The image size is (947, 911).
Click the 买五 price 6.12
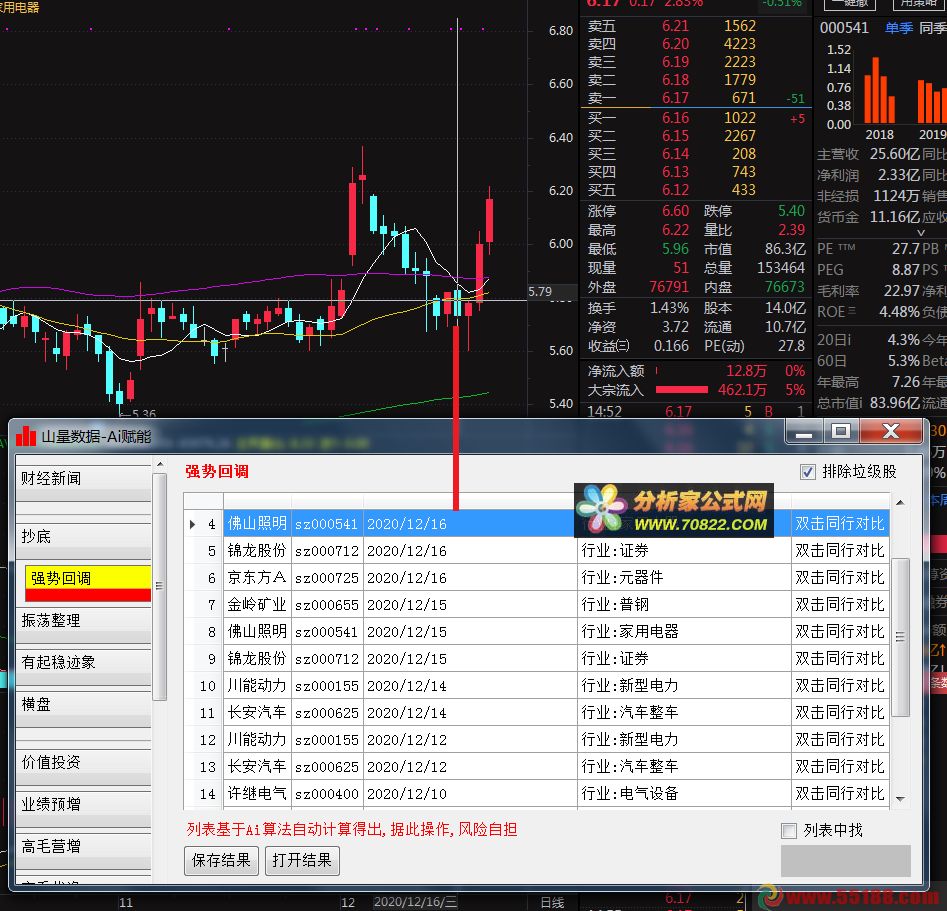pos(675,190)
